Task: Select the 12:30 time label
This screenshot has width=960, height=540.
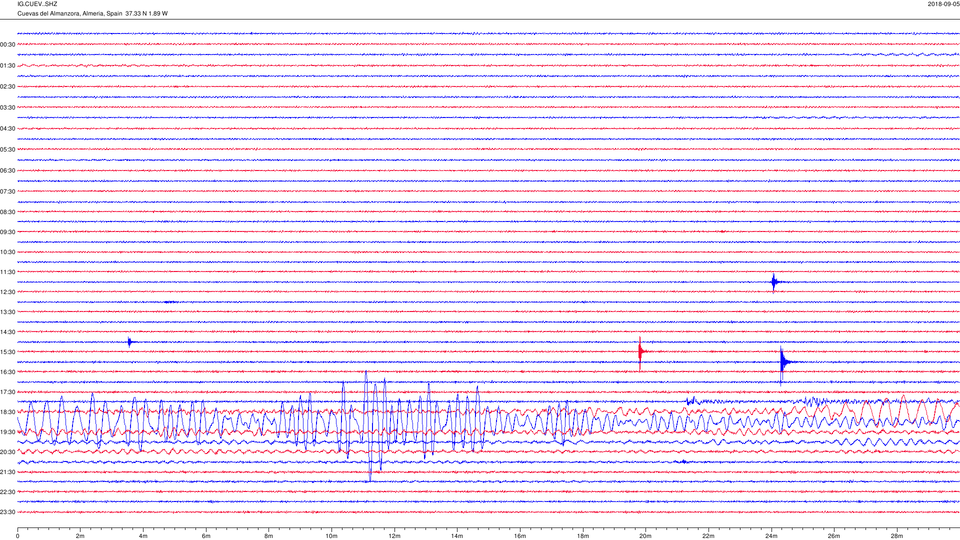Action: coord(8,292)
